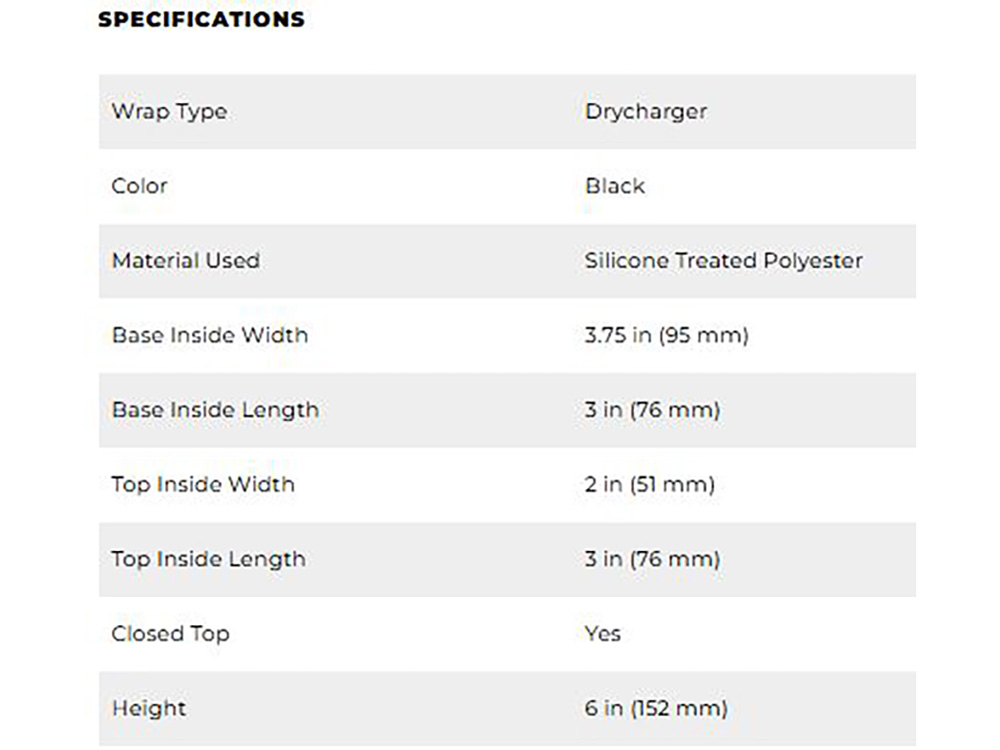
Task: Select the Closed Top label
Action: [170, 634]
